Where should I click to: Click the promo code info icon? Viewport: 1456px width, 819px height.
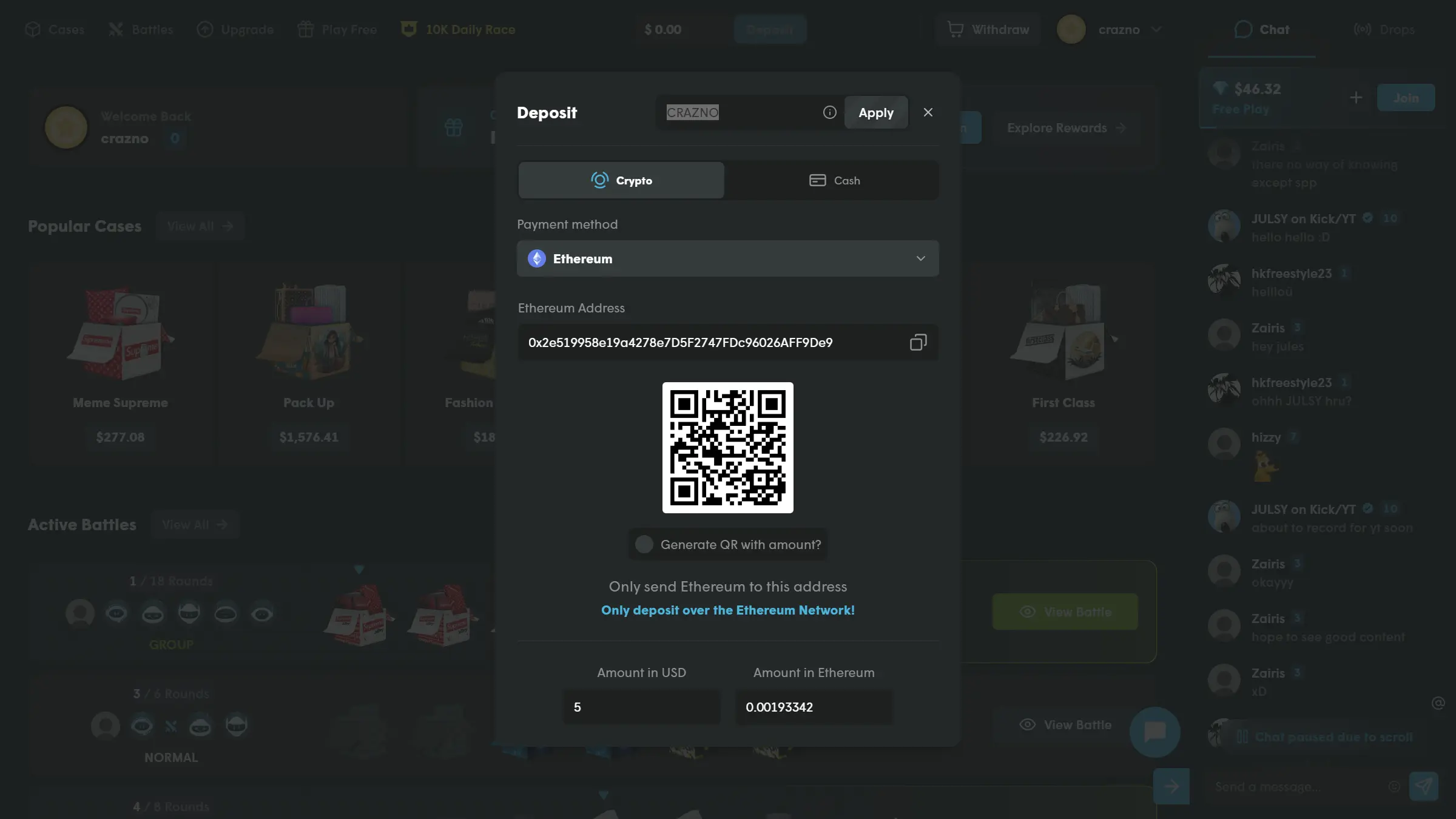pyautogui.click(x=829, y=112)
